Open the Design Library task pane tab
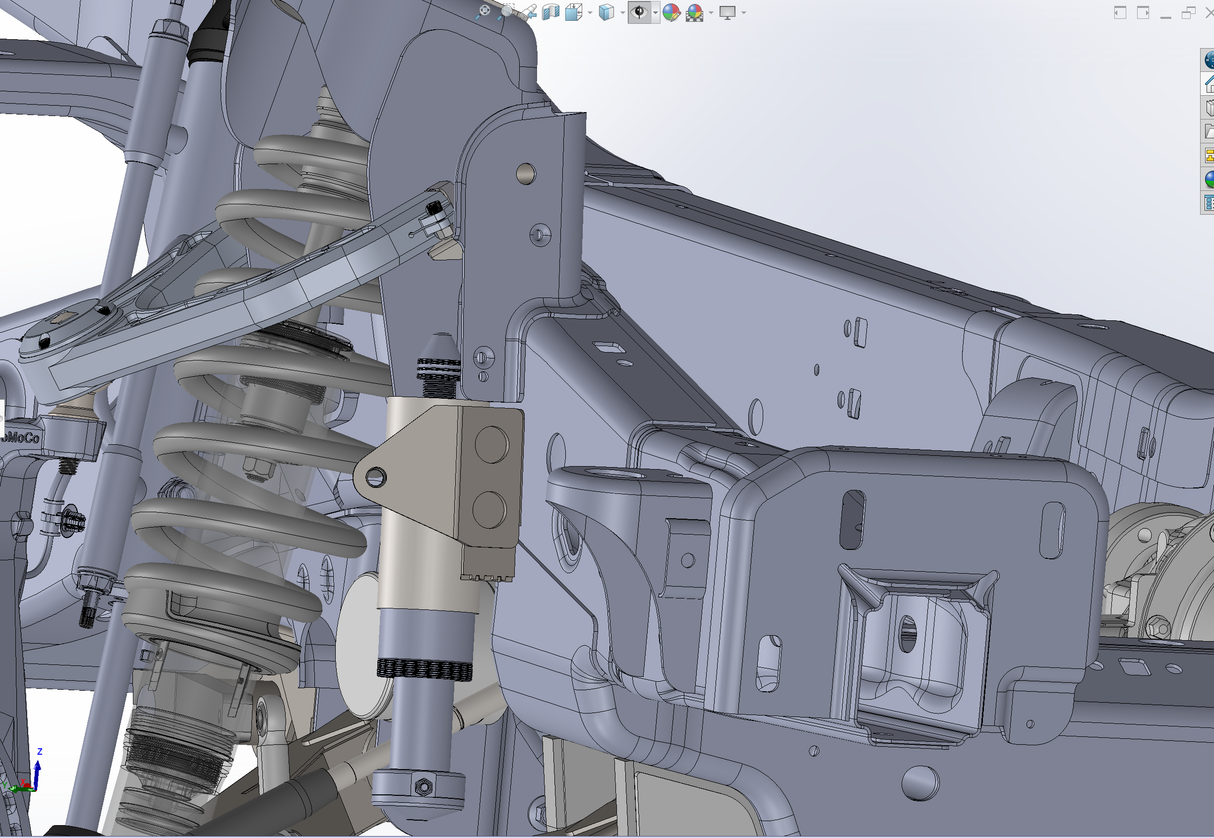The image size is (1214, 838). click(x=1208, y=108)
